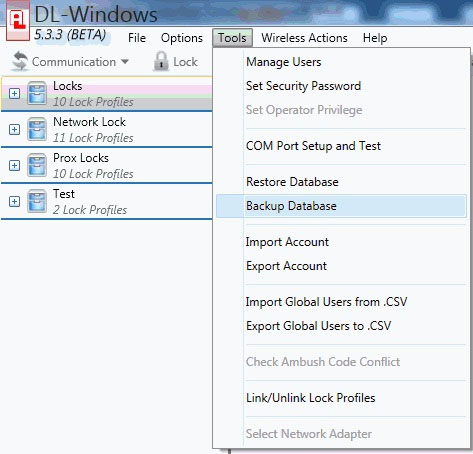Click the DL-Windows red lock logo icon
473x454 pixels.
click(18, 21)
